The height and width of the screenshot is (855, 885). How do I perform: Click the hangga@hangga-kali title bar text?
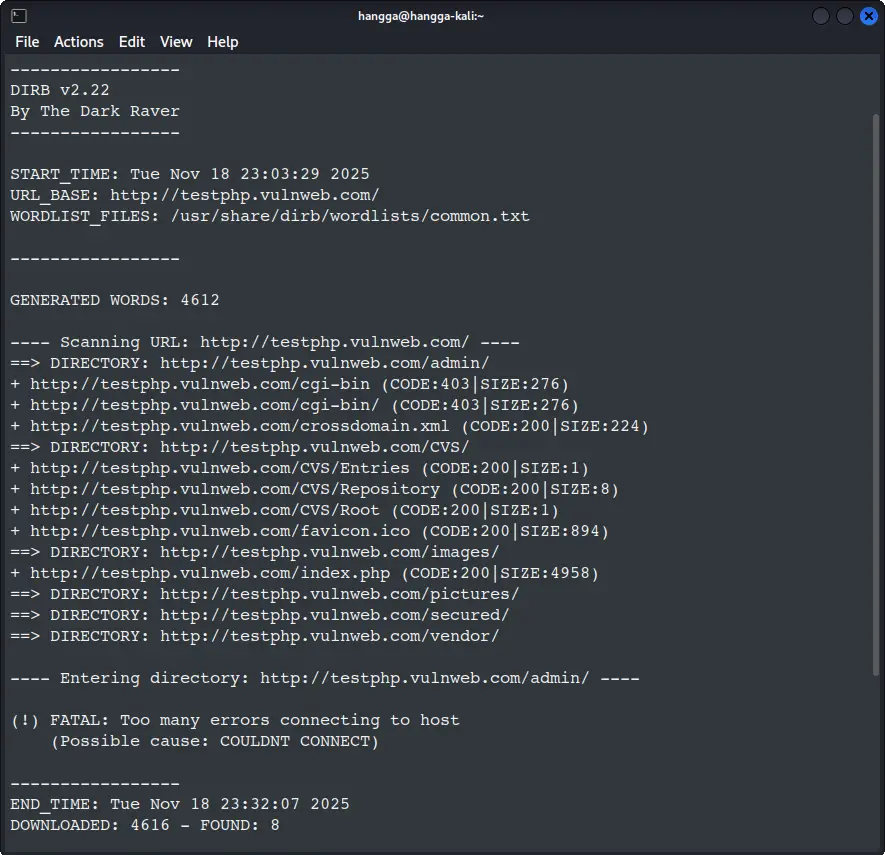420,16
